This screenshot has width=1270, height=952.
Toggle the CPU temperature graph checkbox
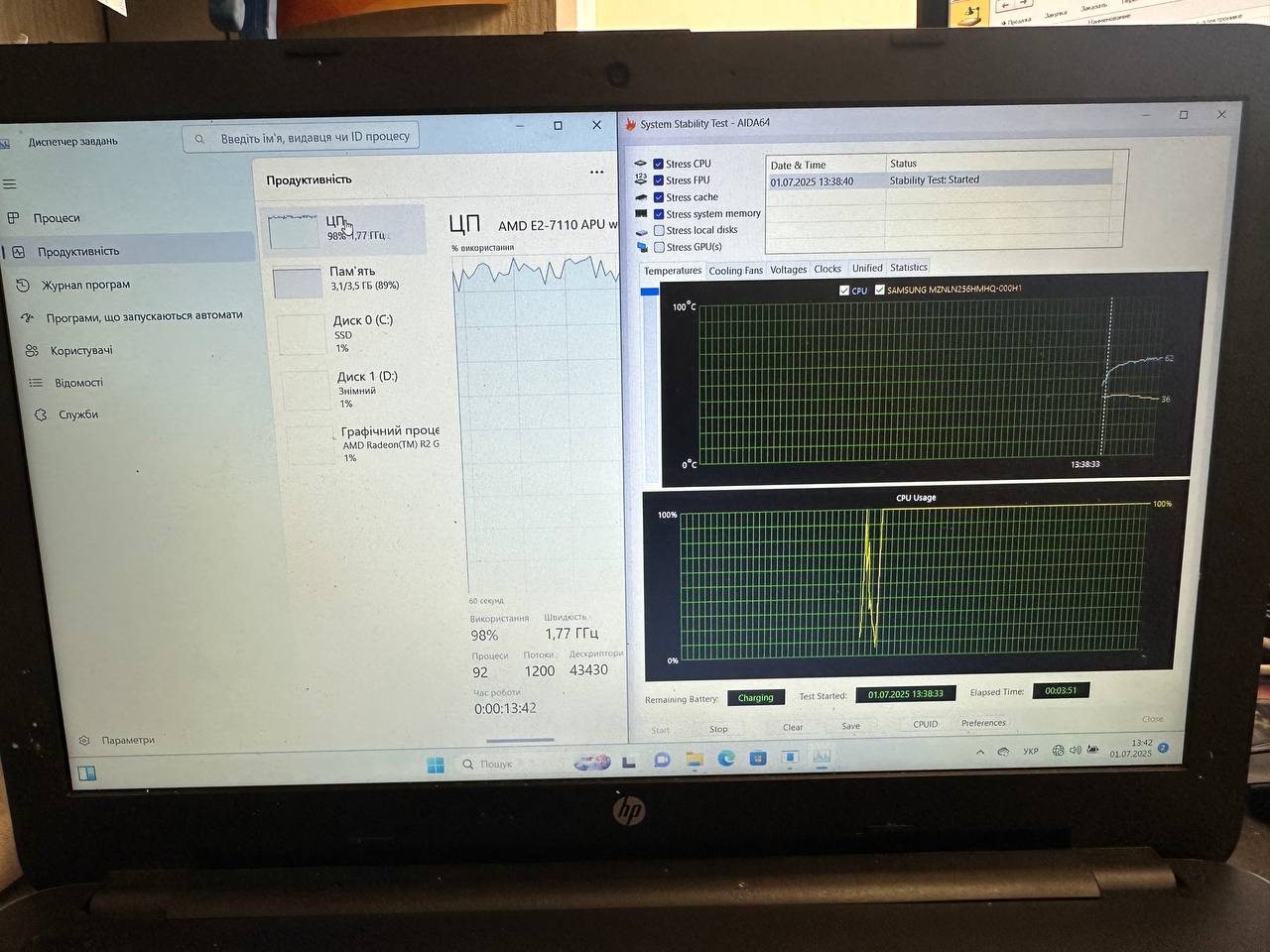click(x=844, y=291)
